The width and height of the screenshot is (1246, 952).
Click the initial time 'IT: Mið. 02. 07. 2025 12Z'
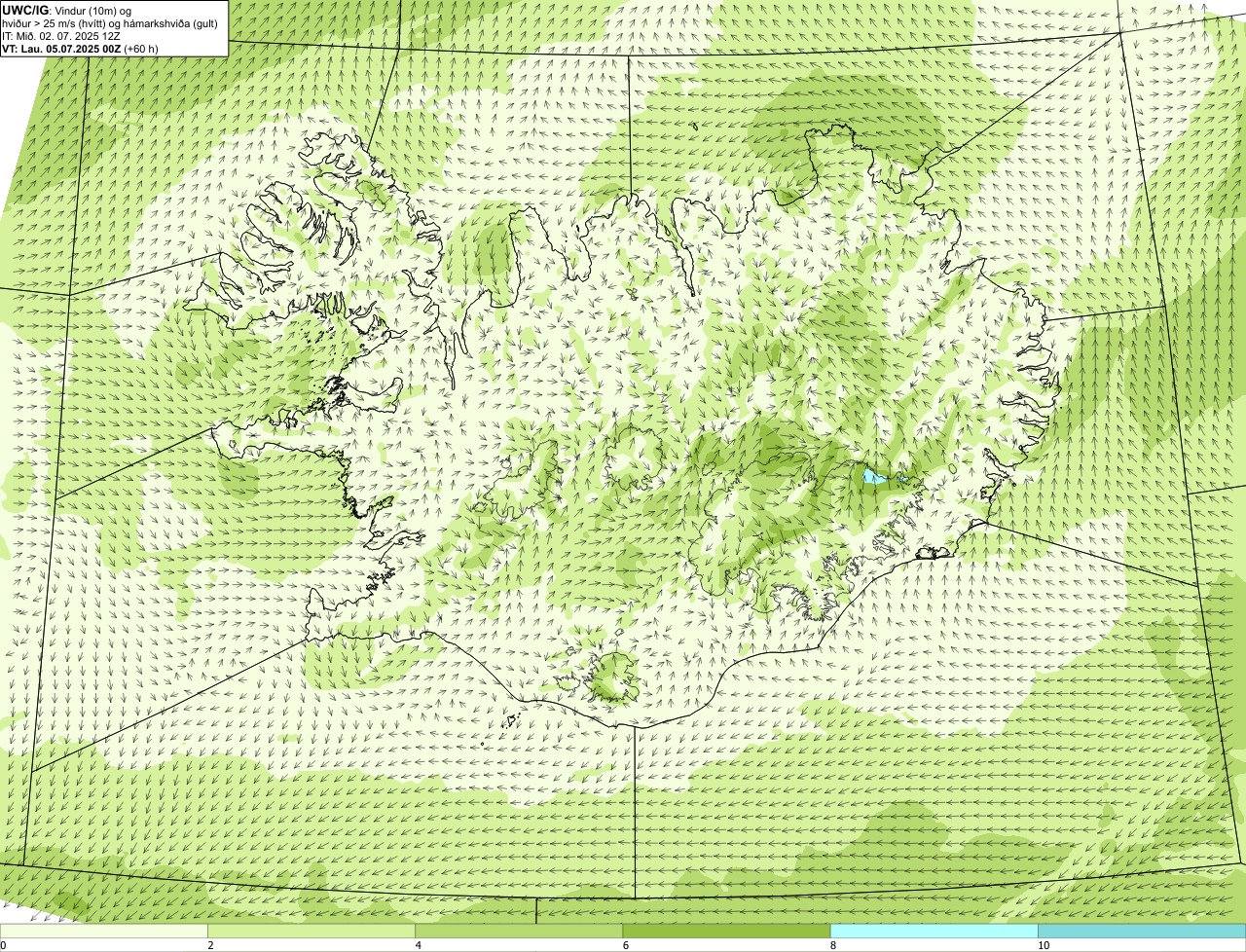pyautogui.click(x=61, y=36)
